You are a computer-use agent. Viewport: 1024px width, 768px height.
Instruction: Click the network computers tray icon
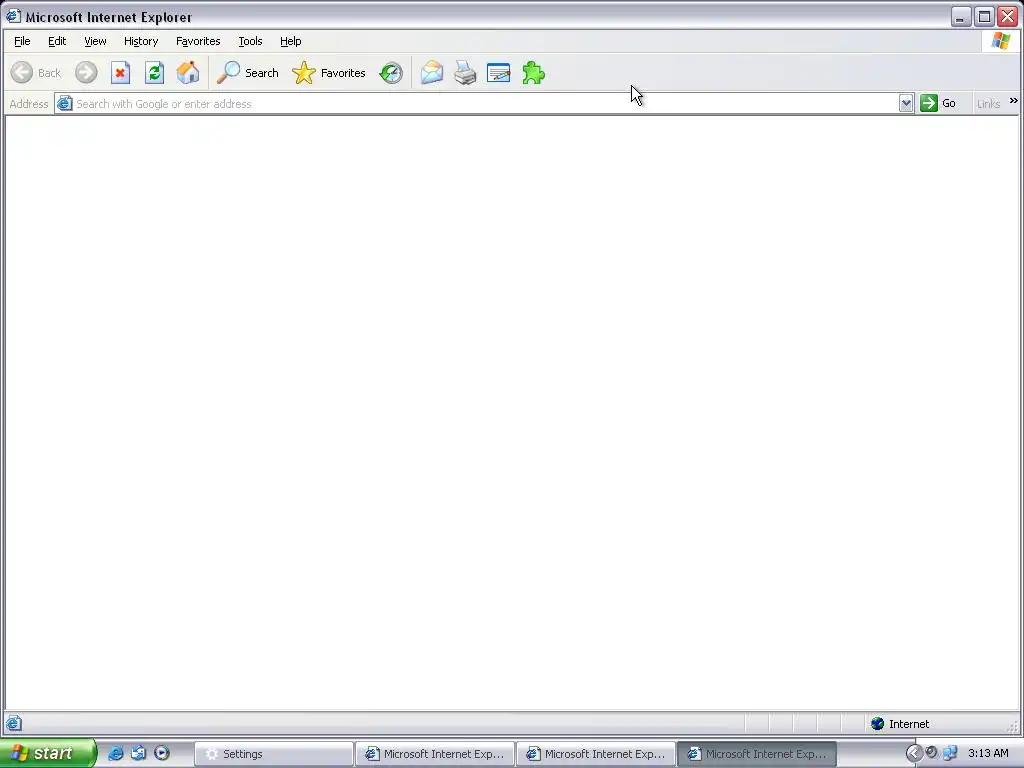pos(950,753)
